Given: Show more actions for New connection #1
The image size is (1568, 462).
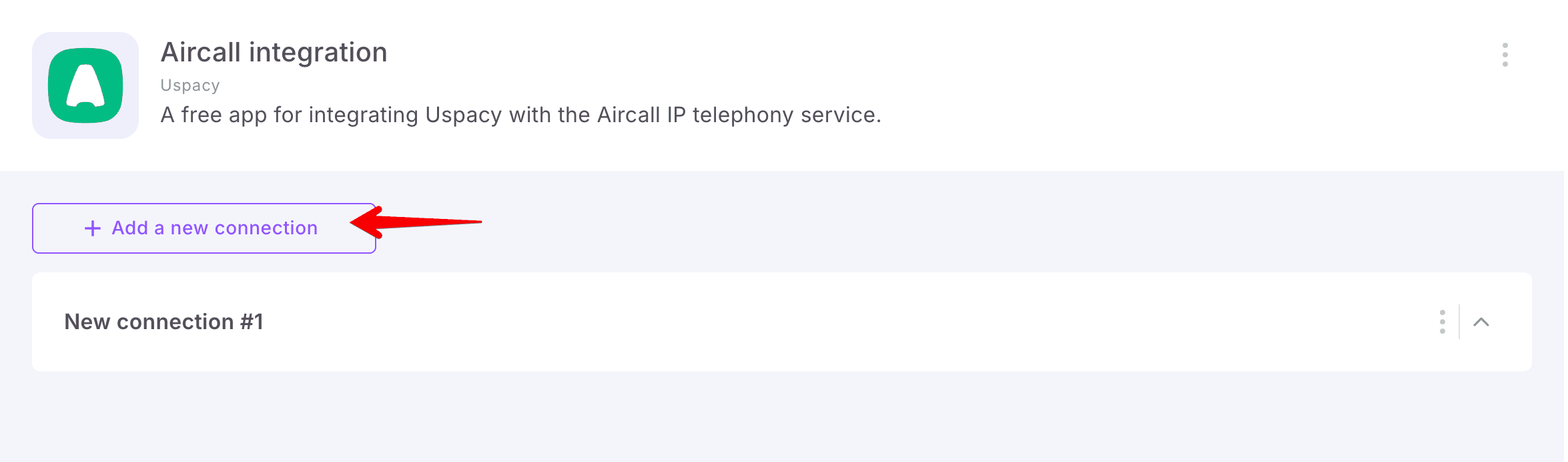Looking at the screenshot, I should point(1442,322).
